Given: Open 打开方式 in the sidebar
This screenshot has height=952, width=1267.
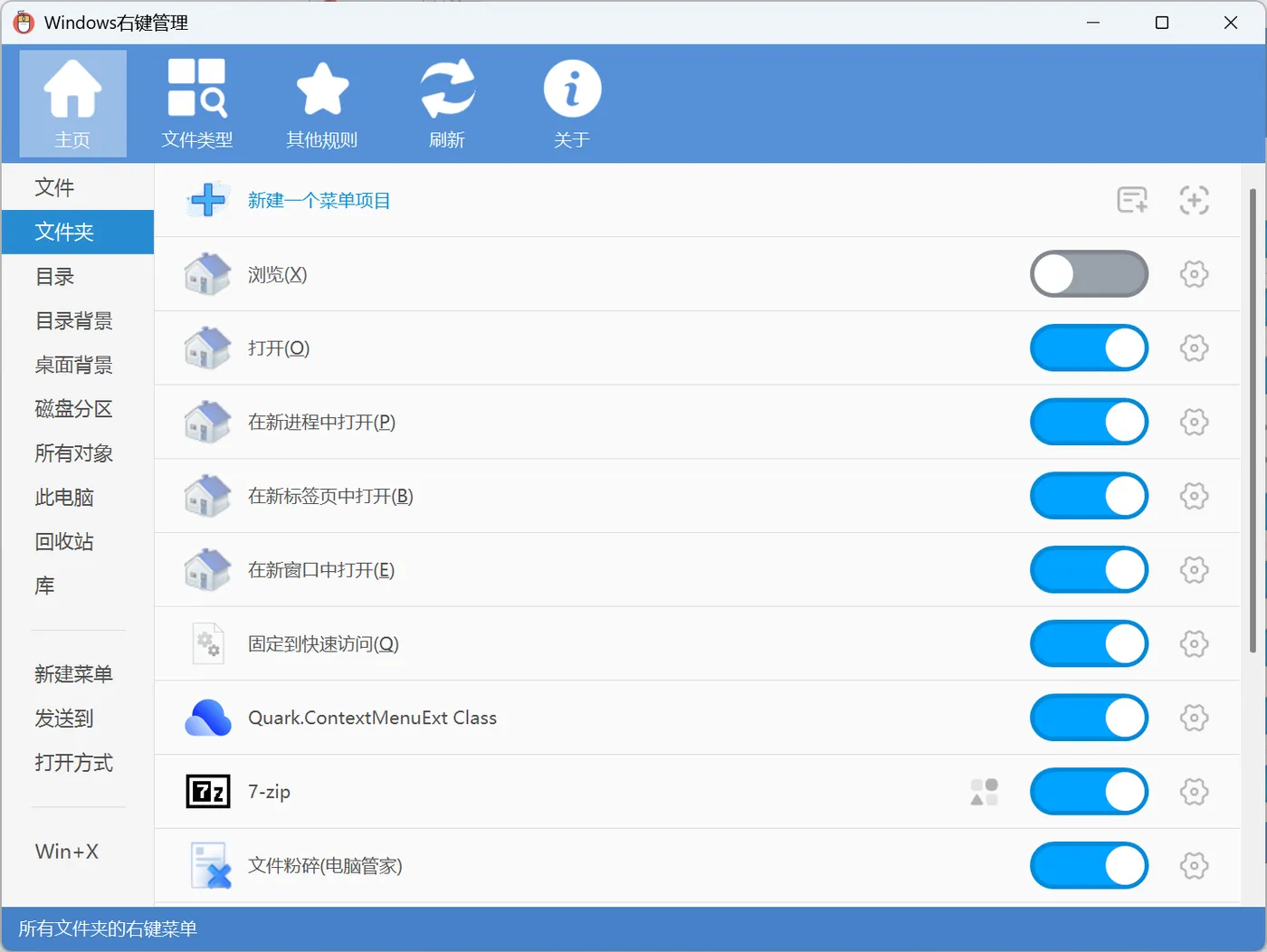Looking at the screenshot, I should 78,763.
